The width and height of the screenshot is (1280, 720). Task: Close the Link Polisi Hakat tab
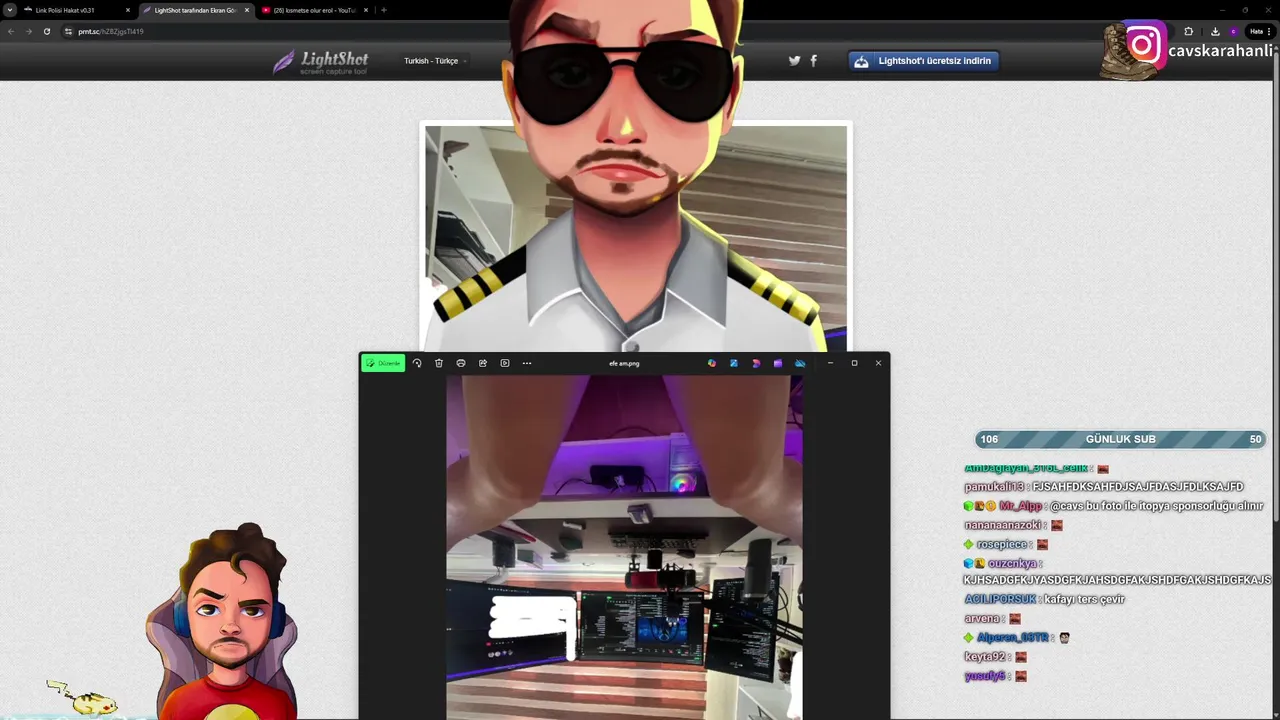point(128,10)
